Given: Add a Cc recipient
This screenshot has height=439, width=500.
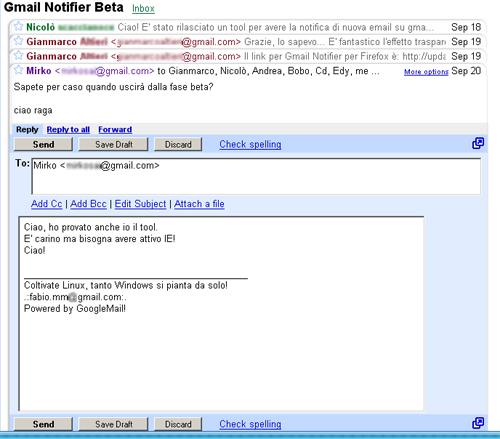Looking at the screenshot, I should point(47,204).
